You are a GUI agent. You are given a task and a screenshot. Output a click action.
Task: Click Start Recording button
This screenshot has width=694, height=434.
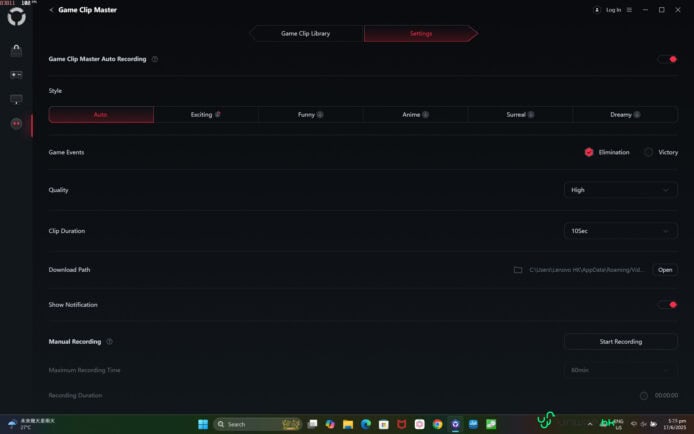[621, 342]
